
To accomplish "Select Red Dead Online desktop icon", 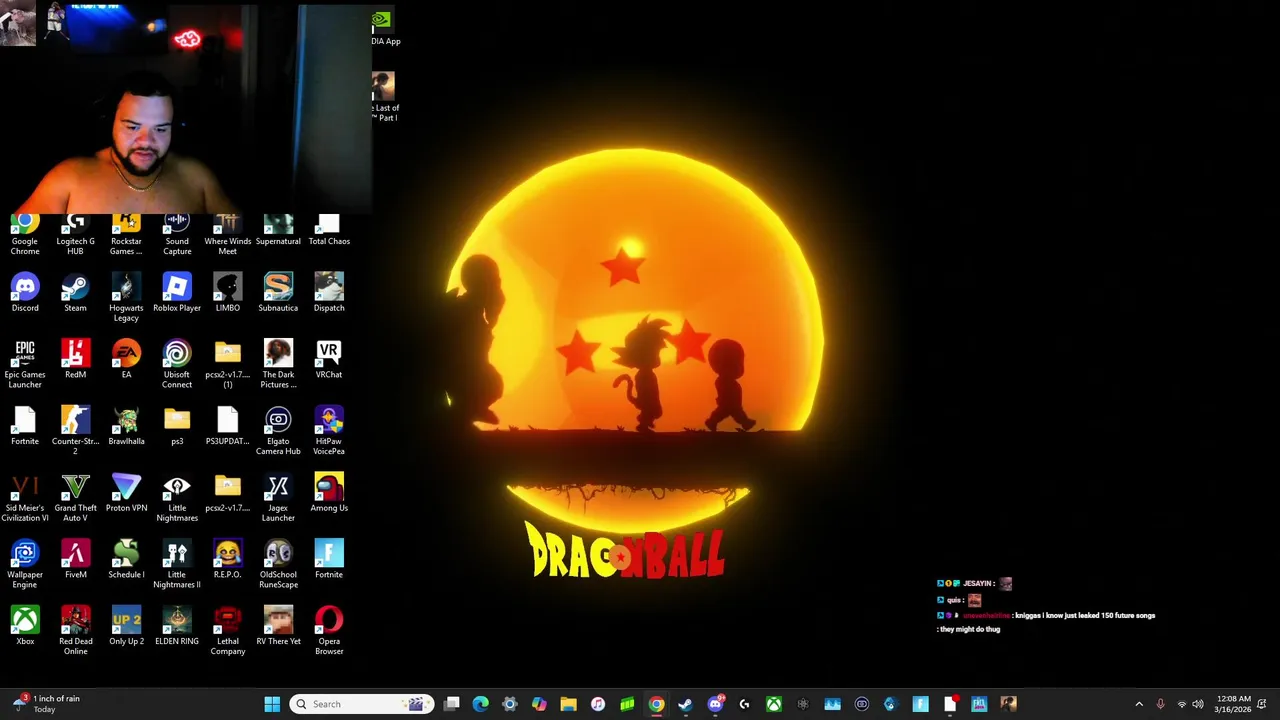I will click(x=75, y=631).
